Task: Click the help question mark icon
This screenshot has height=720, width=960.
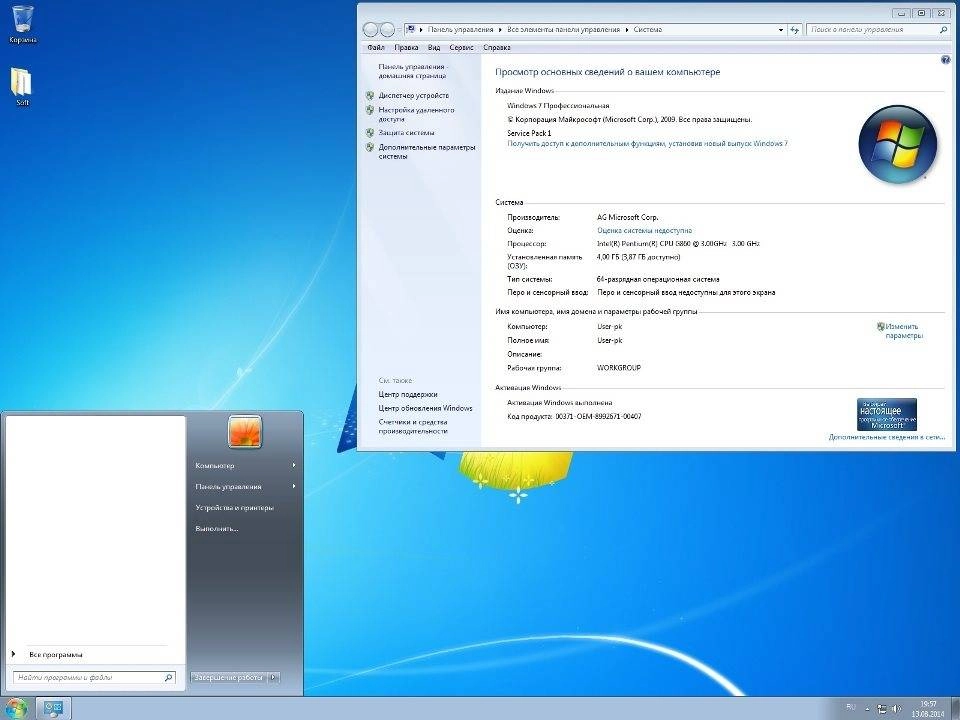Action: coord(945,60)
